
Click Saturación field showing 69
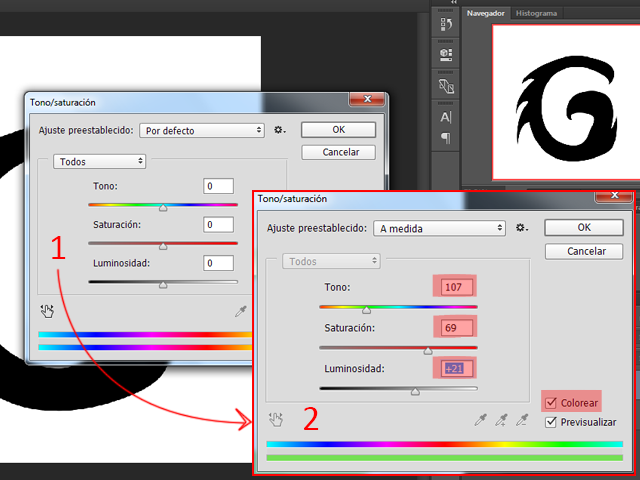[457, 328]
